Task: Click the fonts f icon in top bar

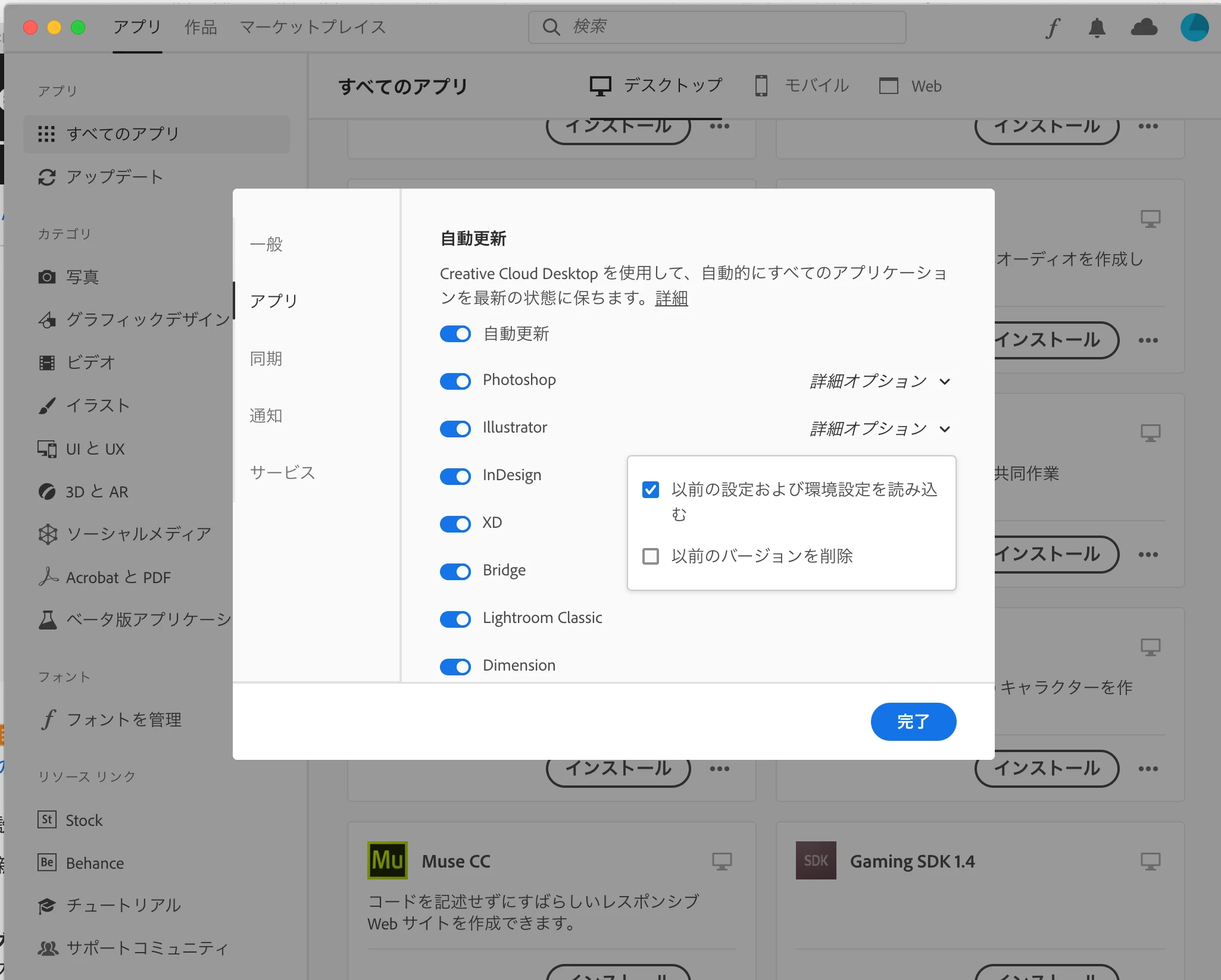Action: [1053, 27]
